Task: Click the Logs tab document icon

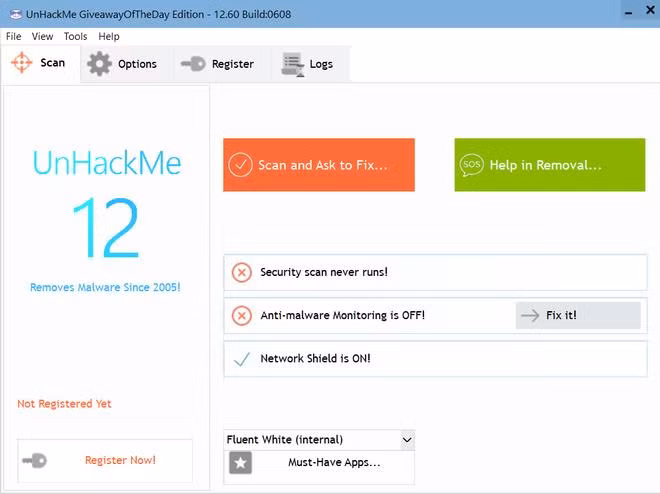Action: click(x=292, y=64)
